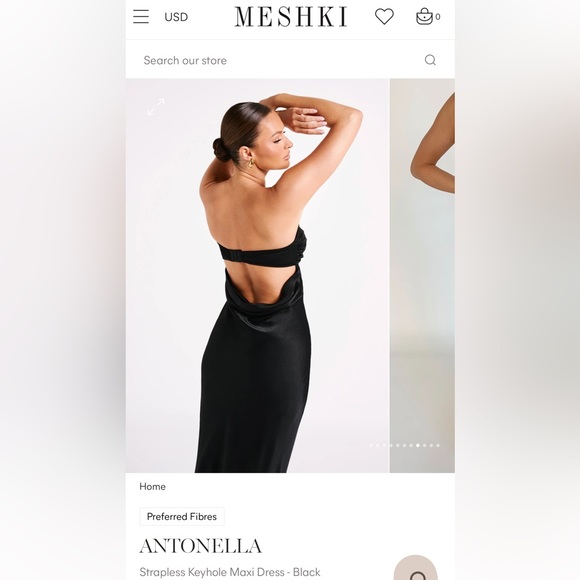Image resolution: width=580 pixels, height=580 pixels.
Task: Open the main black dress photo
Action: 257,276
